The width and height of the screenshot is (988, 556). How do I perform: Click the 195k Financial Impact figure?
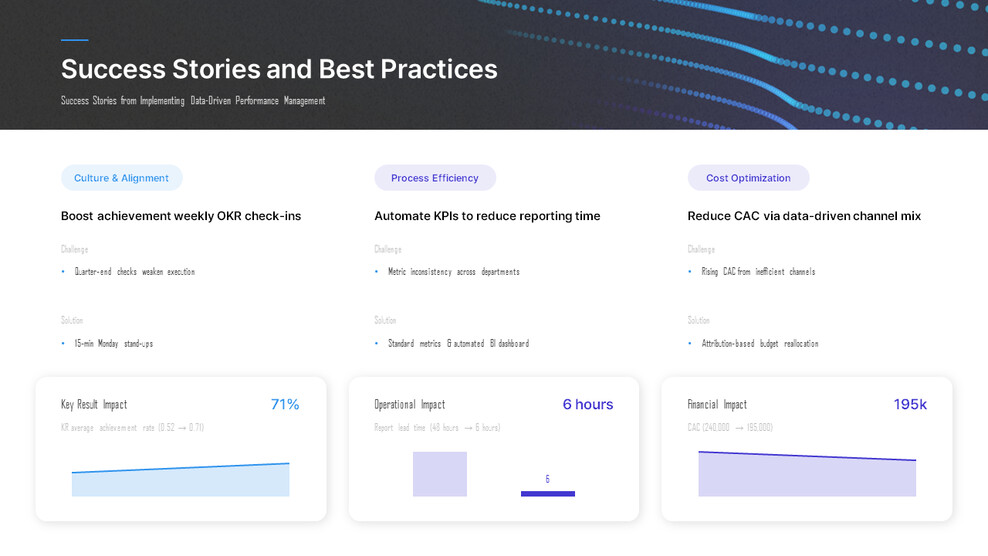910,405
